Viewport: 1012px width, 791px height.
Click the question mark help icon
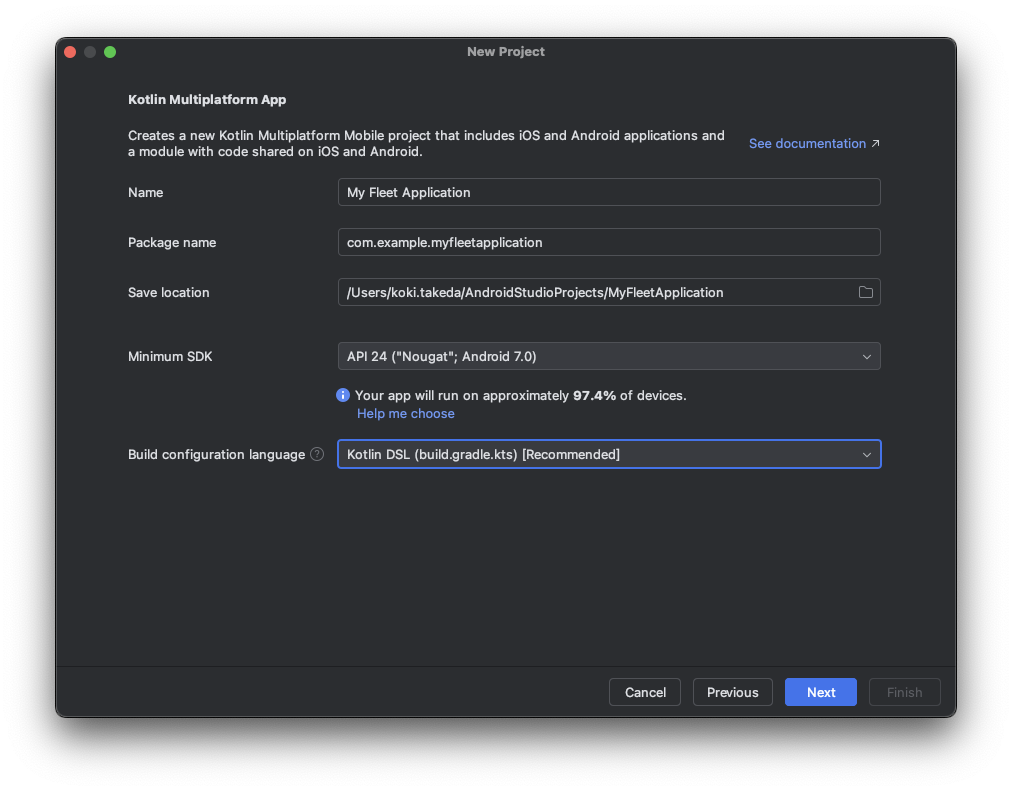click(317, 454)
